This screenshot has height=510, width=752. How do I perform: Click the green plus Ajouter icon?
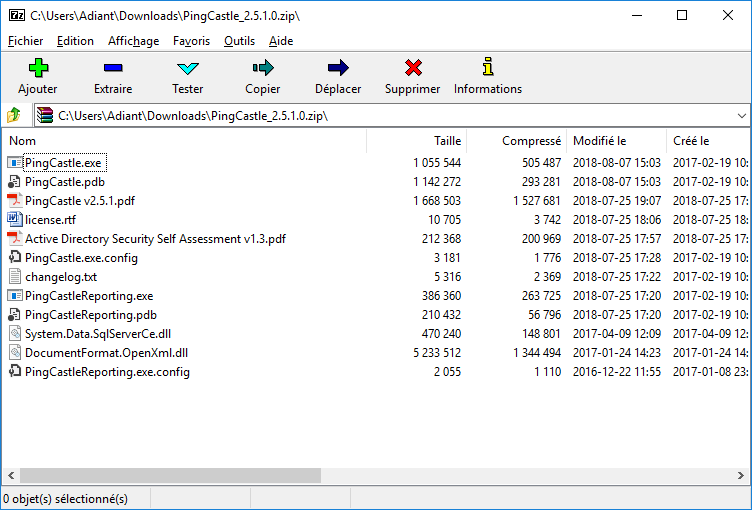click(x=38, y=68)
